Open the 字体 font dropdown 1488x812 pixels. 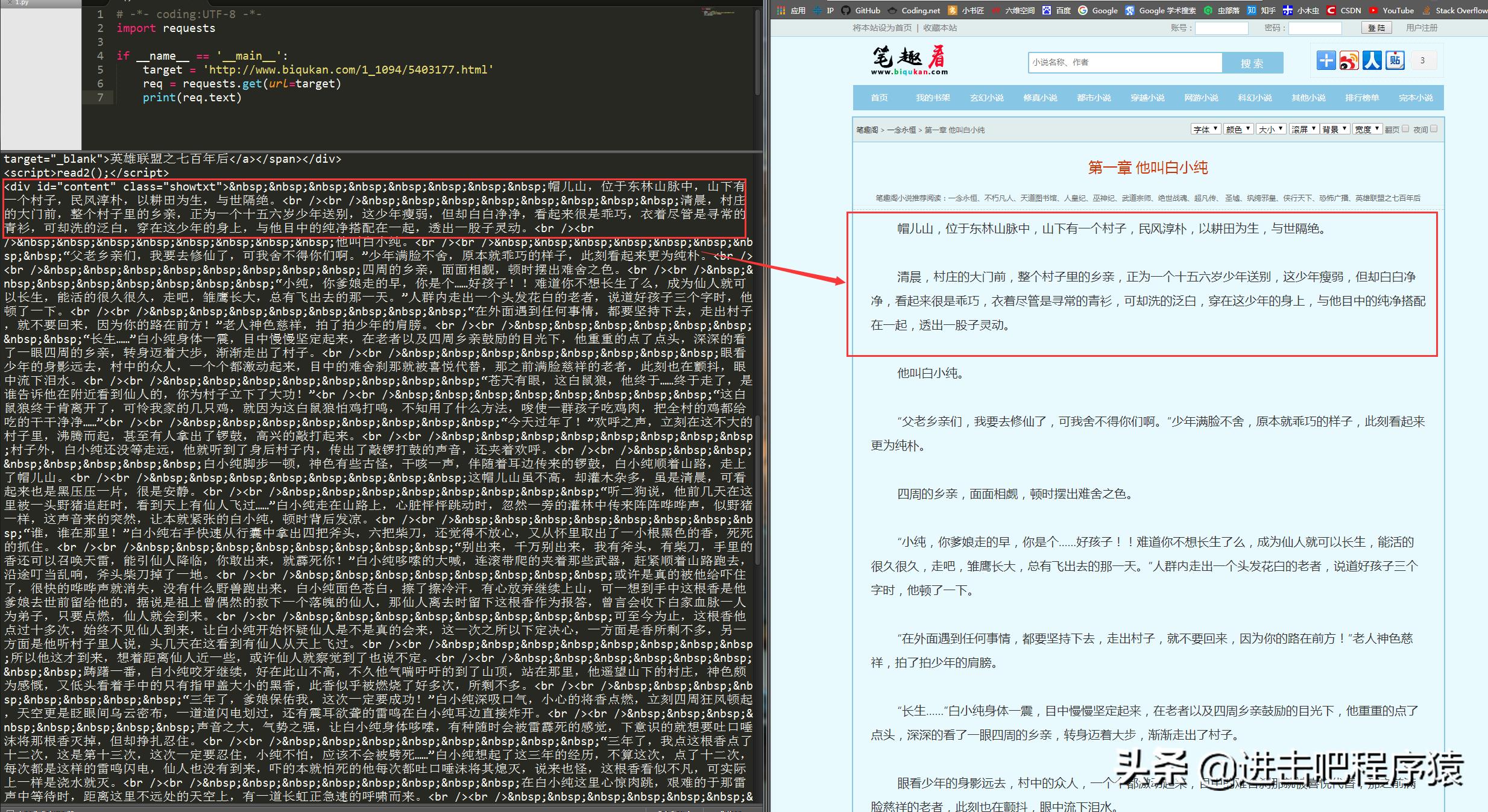tap(1206, 129)
